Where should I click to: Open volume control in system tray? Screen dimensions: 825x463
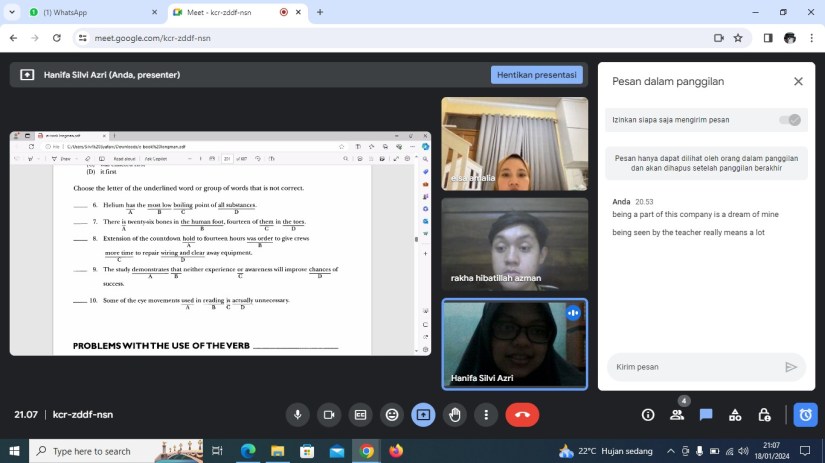click(743, 451)
